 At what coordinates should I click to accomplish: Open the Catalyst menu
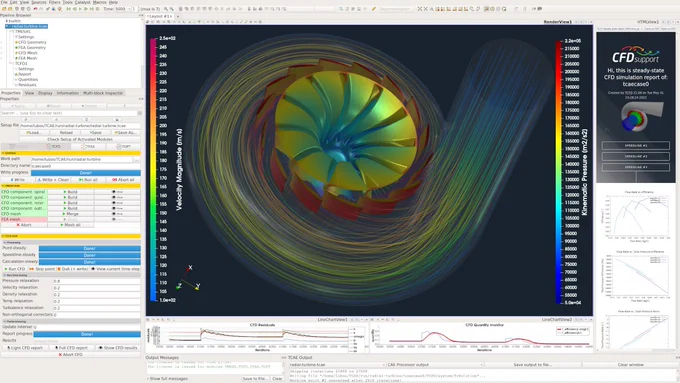[82, 2]
